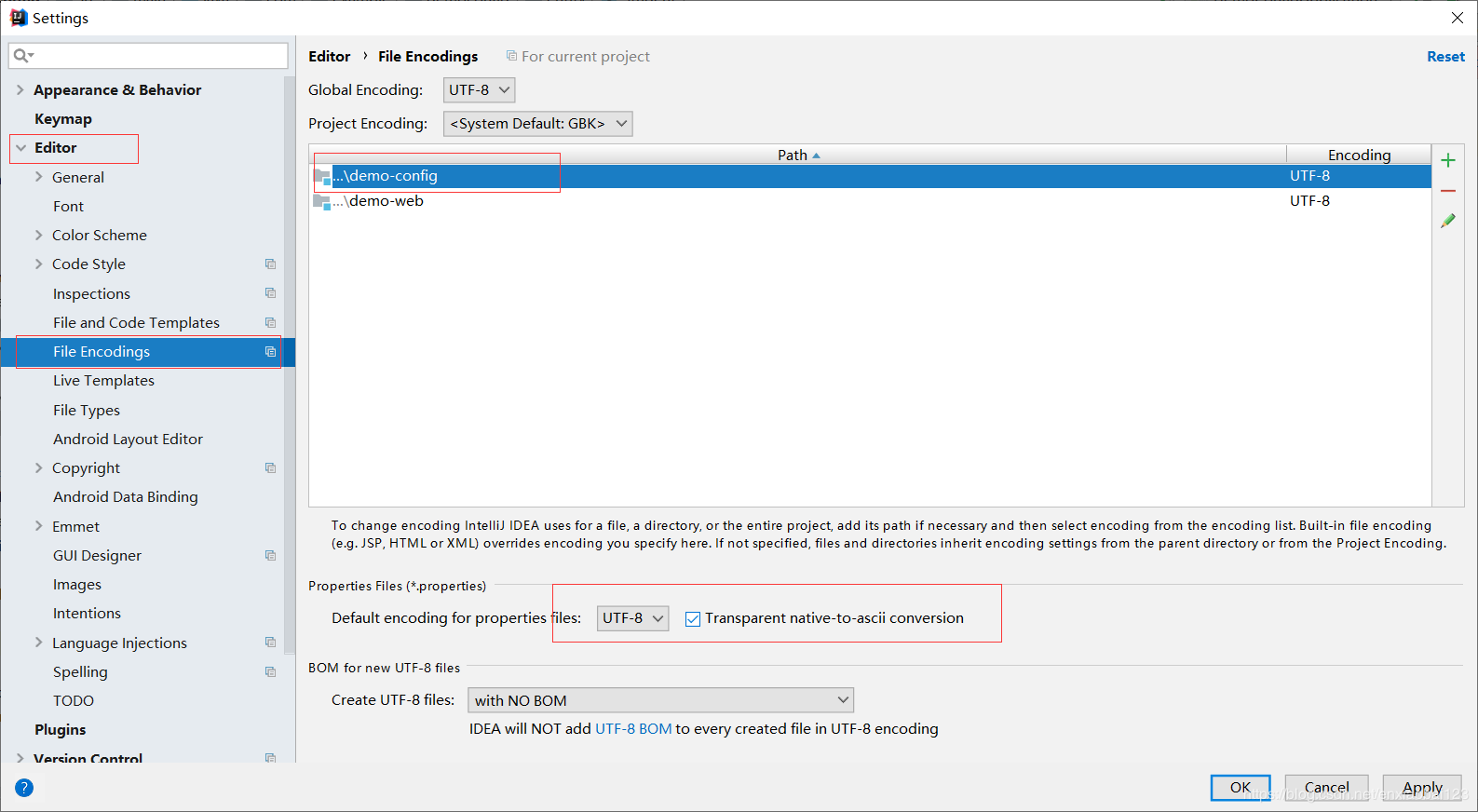Click the Editor breadcrumb
This screenshot has width=1478, height=812.
pos(330,57)
